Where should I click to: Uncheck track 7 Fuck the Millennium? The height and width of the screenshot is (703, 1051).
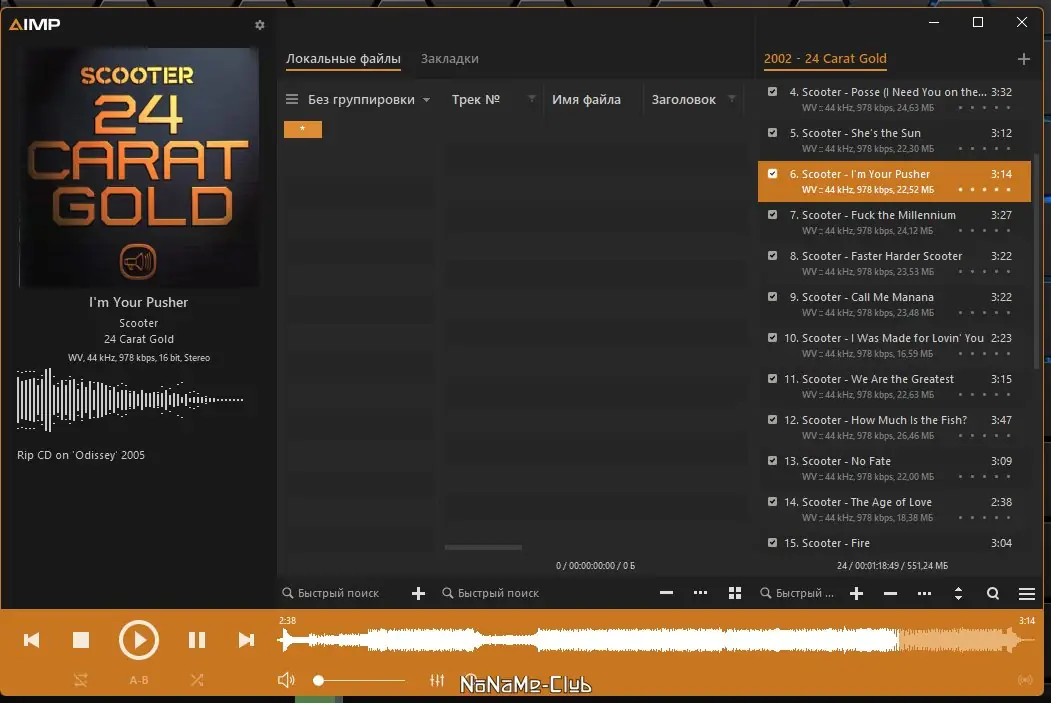tap(772, 214)
